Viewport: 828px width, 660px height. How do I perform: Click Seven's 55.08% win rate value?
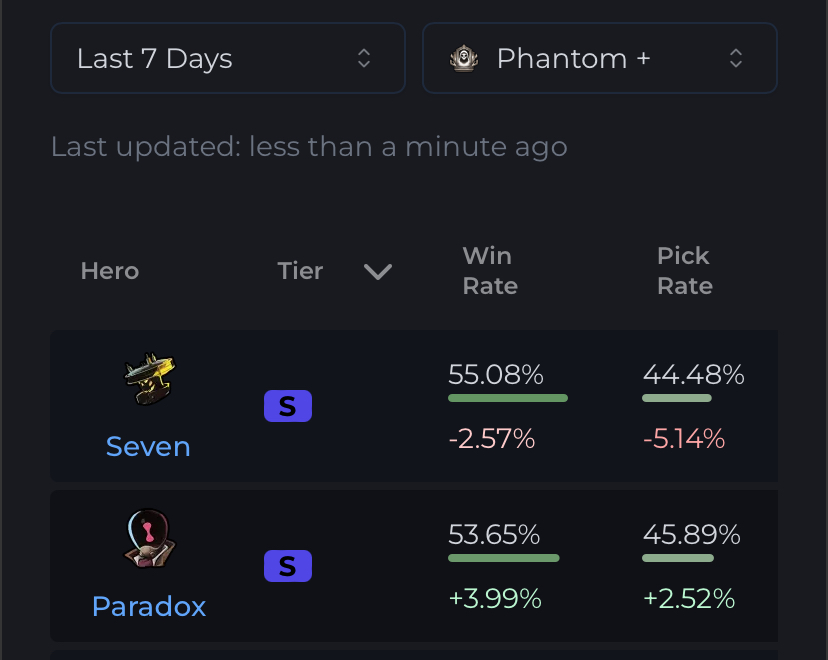coord(496,374)
